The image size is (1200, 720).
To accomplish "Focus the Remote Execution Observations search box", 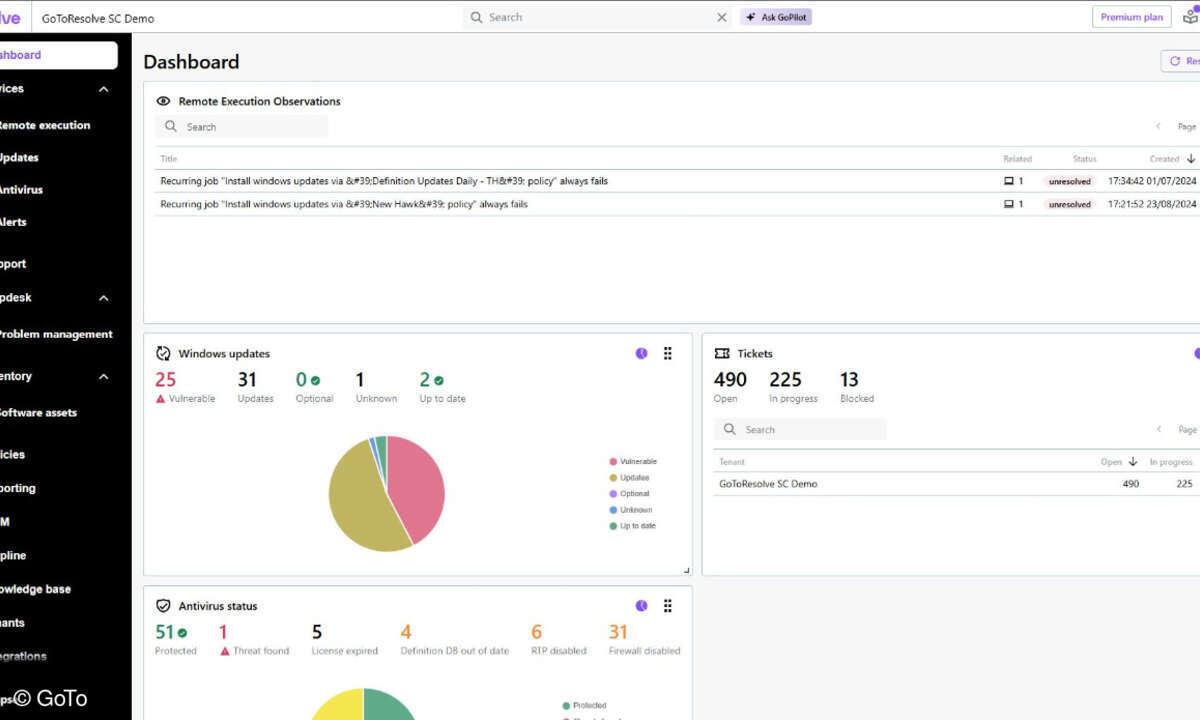I will tap(242, 127).
